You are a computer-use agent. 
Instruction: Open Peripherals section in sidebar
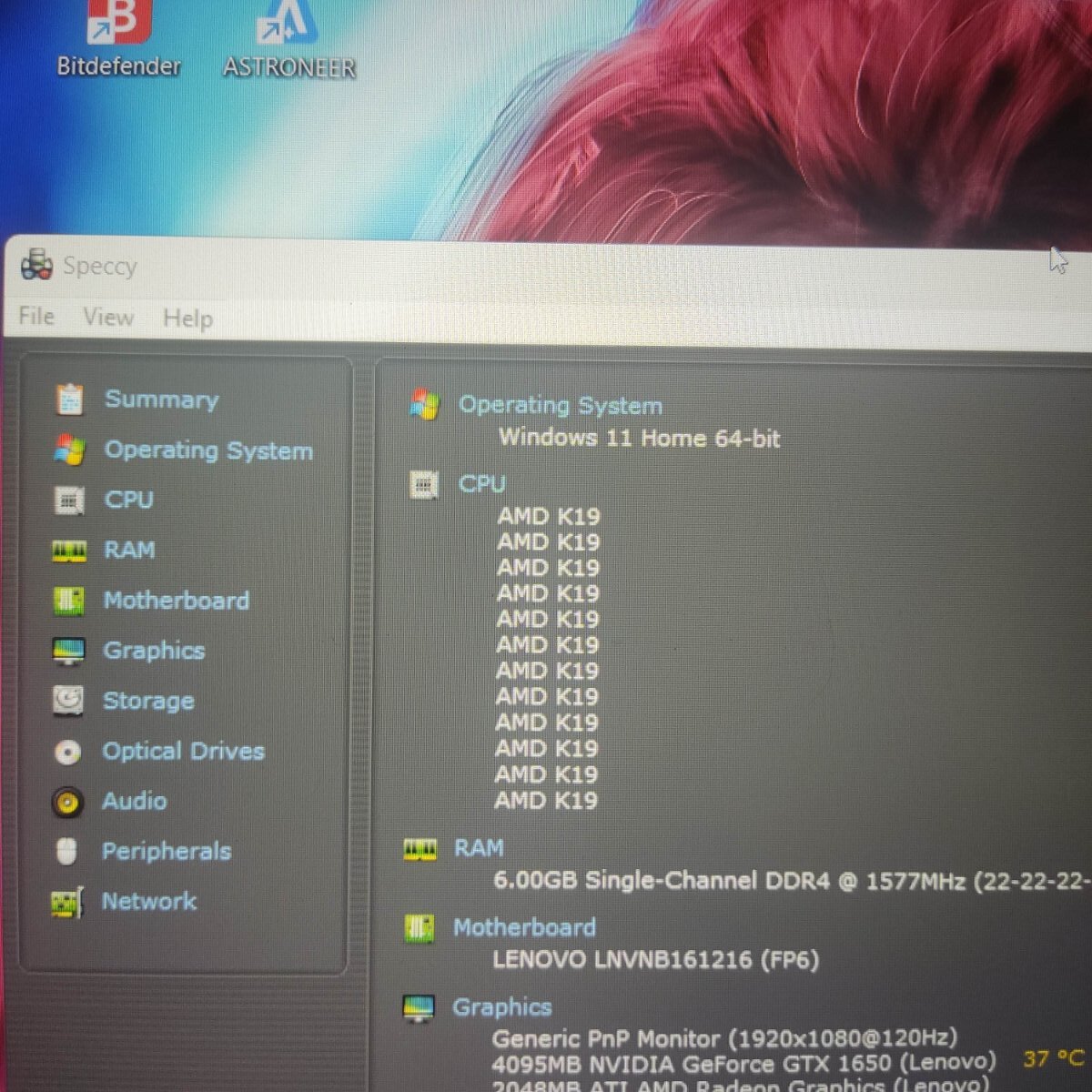point(167,852)
